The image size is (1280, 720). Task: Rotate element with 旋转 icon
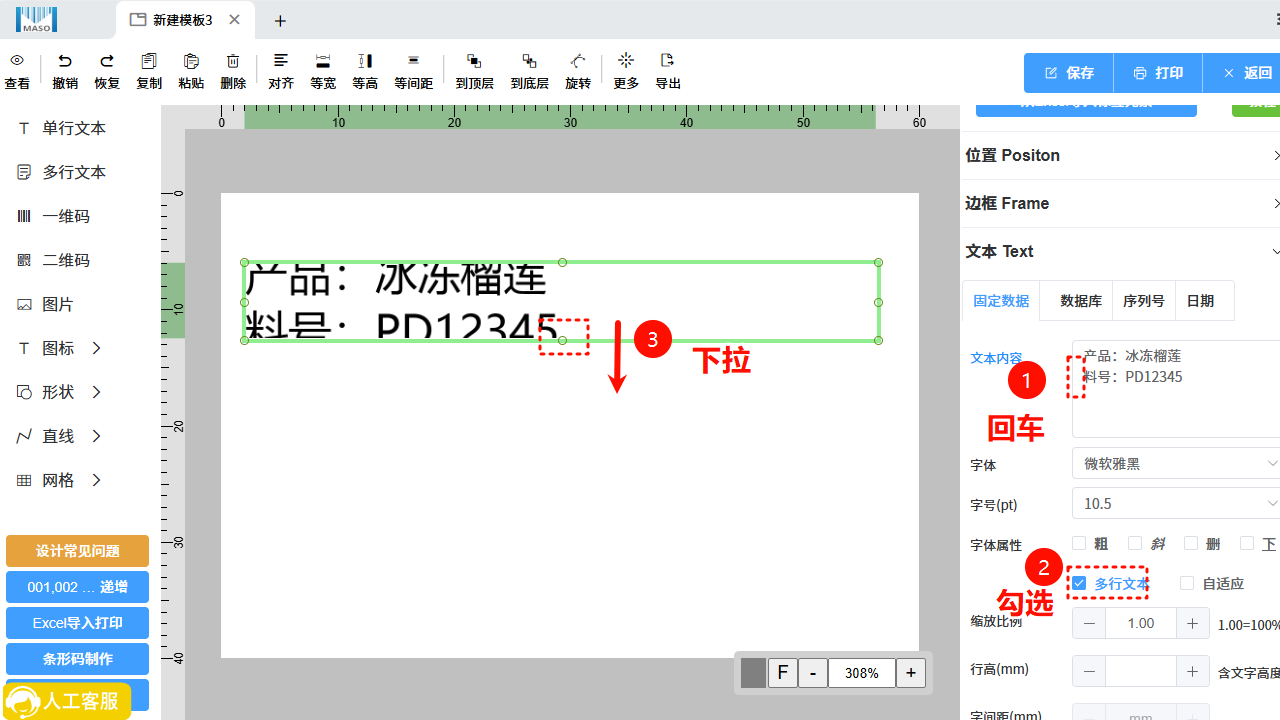(x=578, y=61)
